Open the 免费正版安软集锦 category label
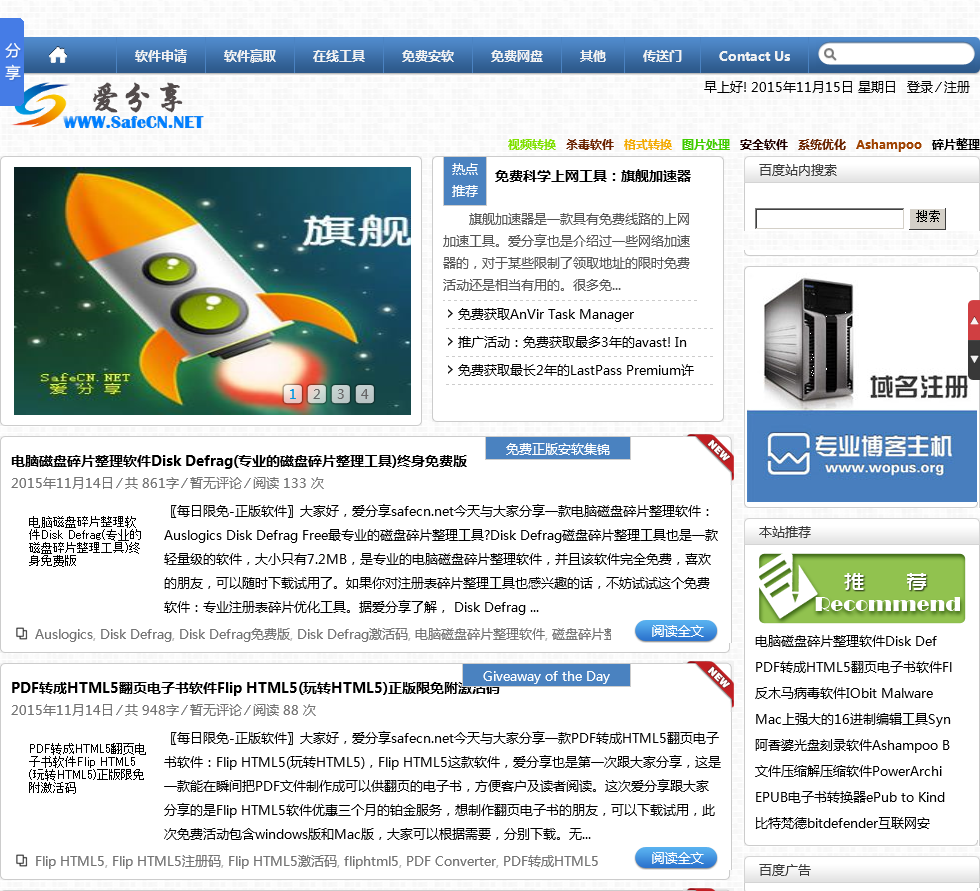The width and height of the screenshot is (980, 891). click(558, 449)
